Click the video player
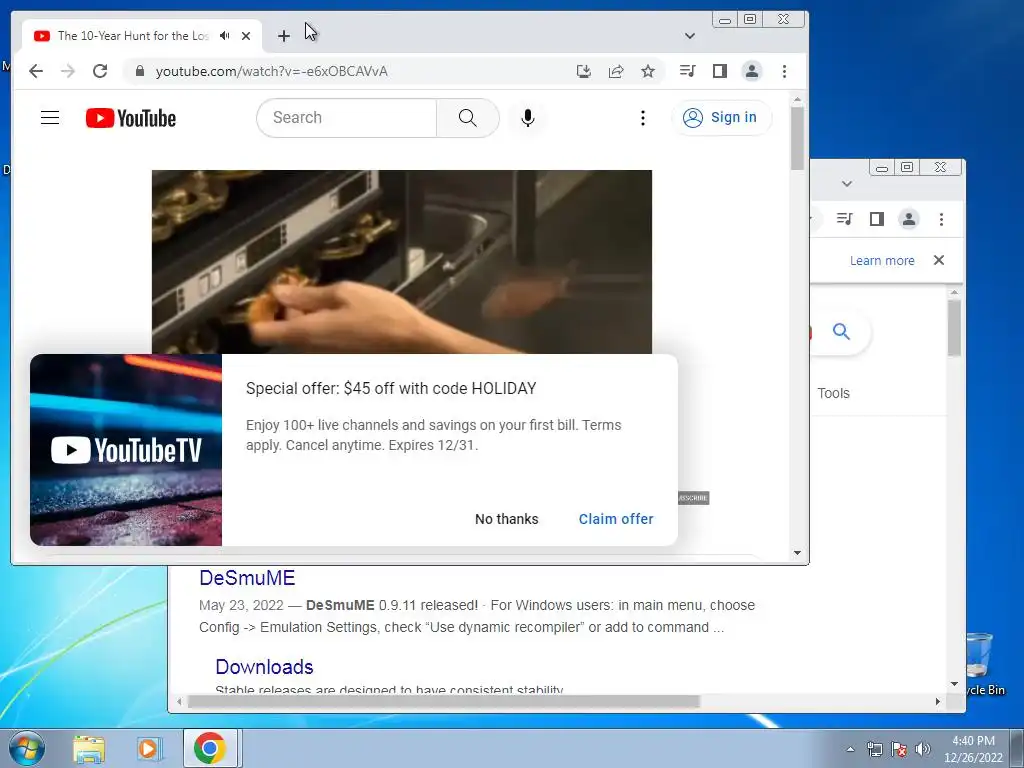The width and height of the screenshot is (1024, 768). pyautogui.click(x=402, y=262)
